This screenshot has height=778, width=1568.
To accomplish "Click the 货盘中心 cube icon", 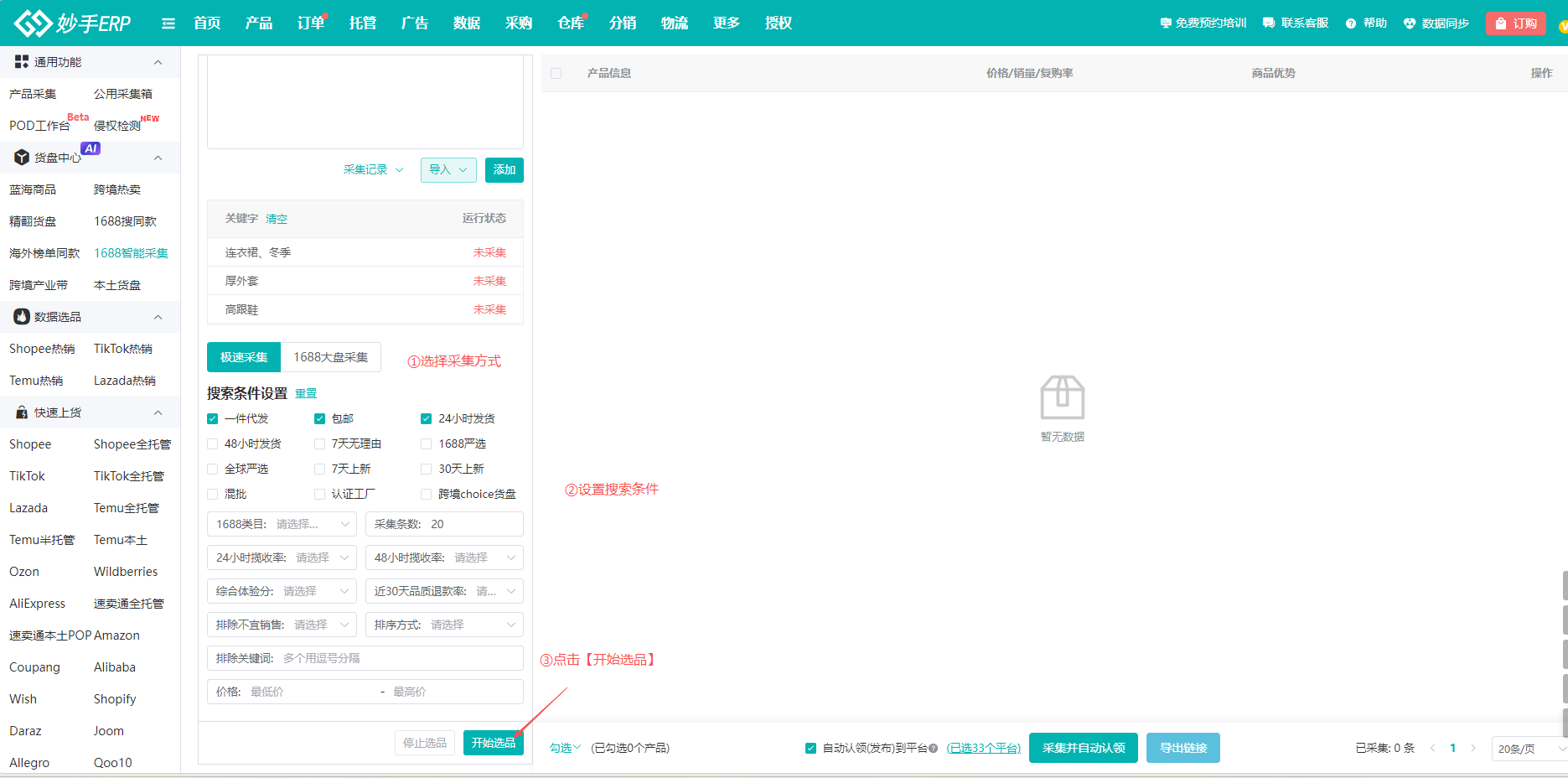I will coord(22,158).
